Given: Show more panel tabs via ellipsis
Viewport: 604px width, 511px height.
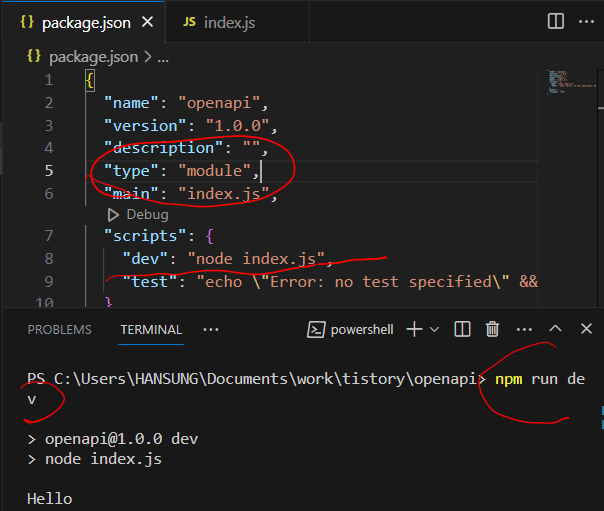Looking at the screenshot, I should click(x=211, y=330).
